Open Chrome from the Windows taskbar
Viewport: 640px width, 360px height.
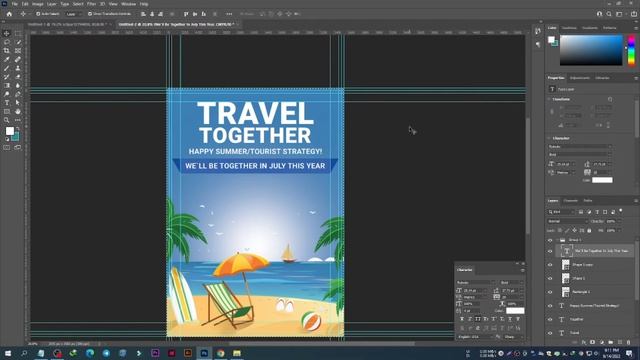(x=220, y=353)
